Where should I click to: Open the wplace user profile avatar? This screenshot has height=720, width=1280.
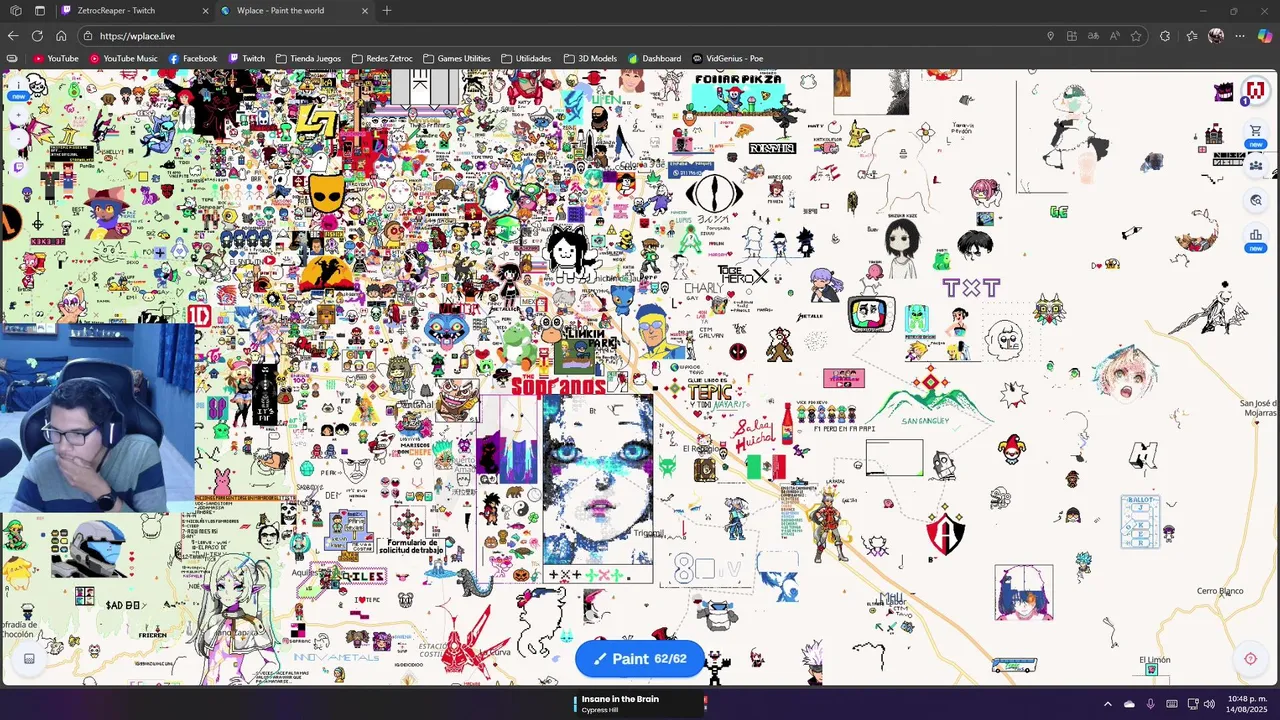tap(1255, 91)
